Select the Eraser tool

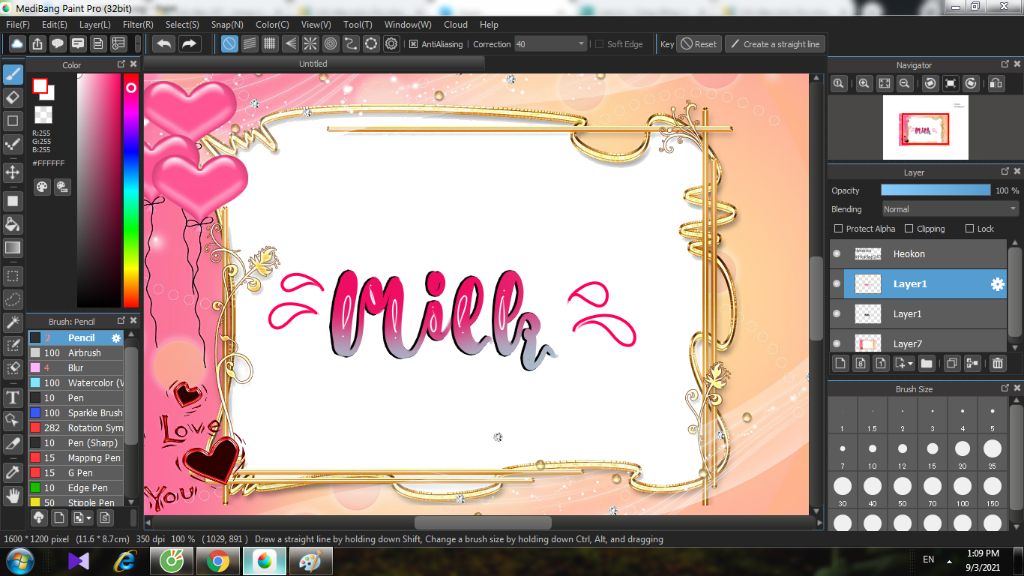click(12, 97)
